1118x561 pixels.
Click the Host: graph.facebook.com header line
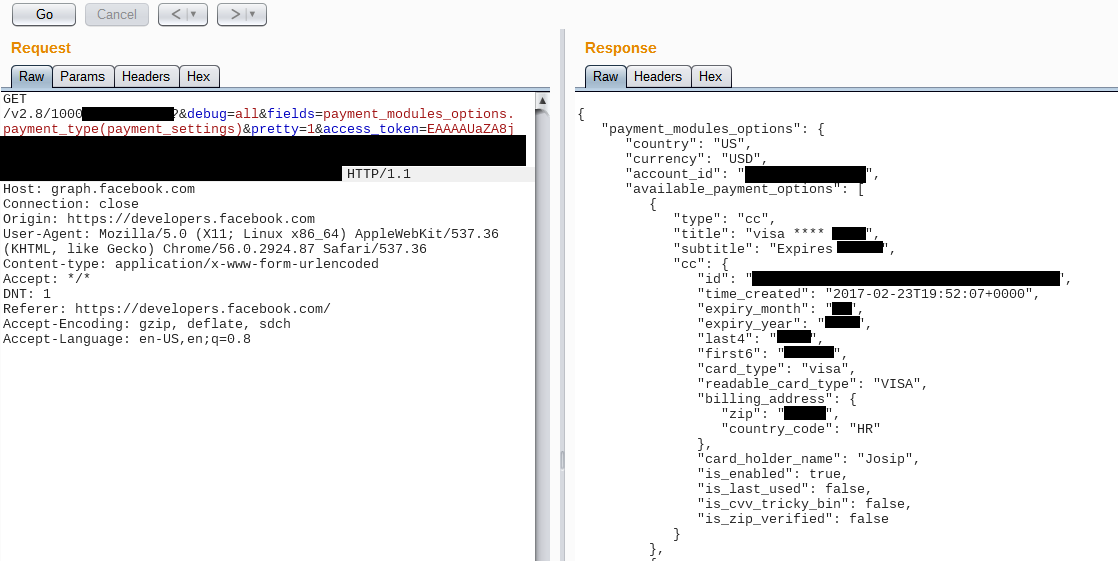click(x=98, y=189)
